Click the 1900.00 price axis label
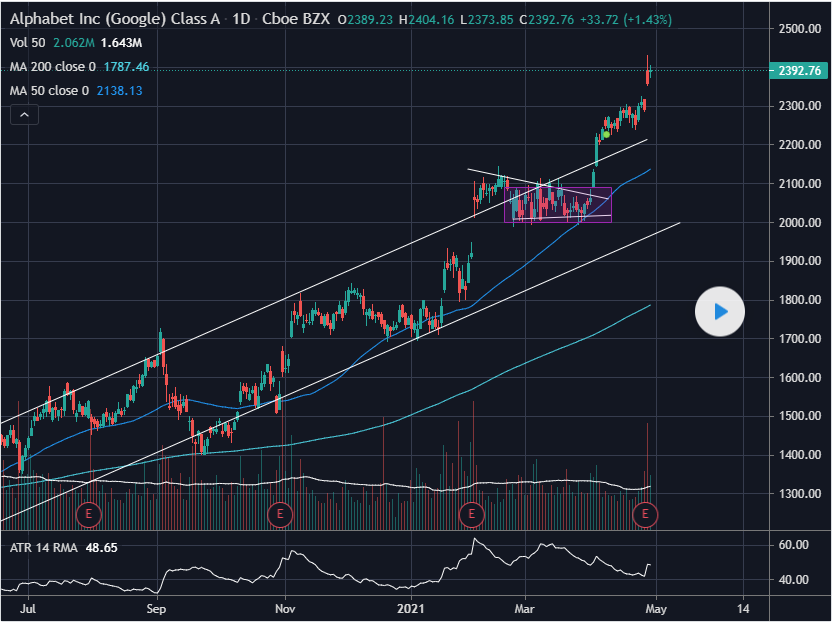The height and width of the screenshot is (622, 832). (800, 261)
